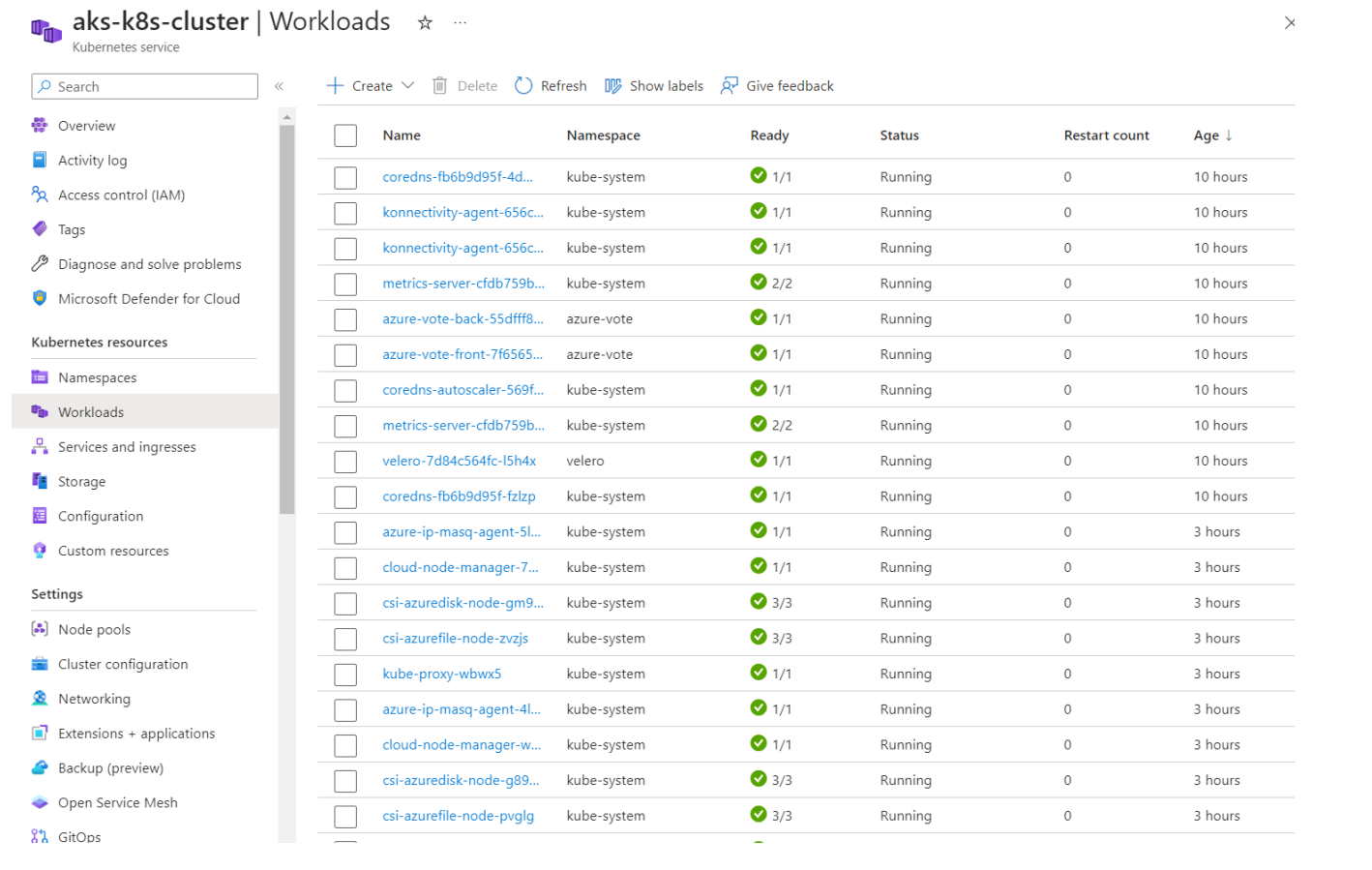Click the Show labels icon

click(x=613, y=86)
